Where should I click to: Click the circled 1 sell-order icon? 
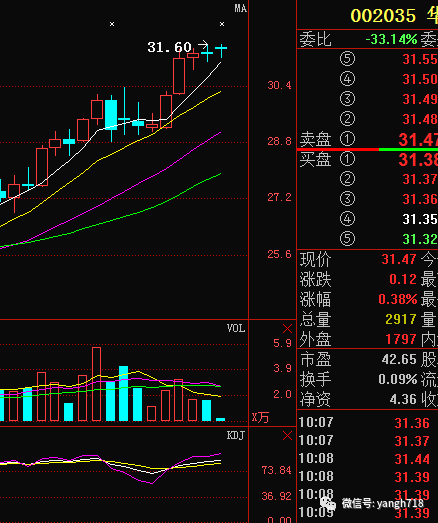tap(347, 139)
